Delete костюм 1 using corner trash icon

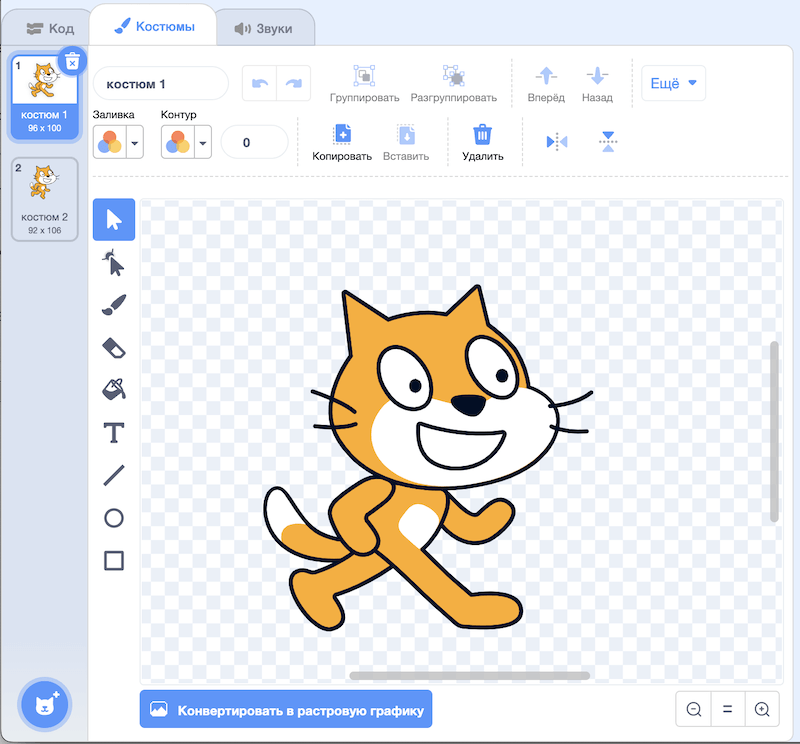coord(72,61)
